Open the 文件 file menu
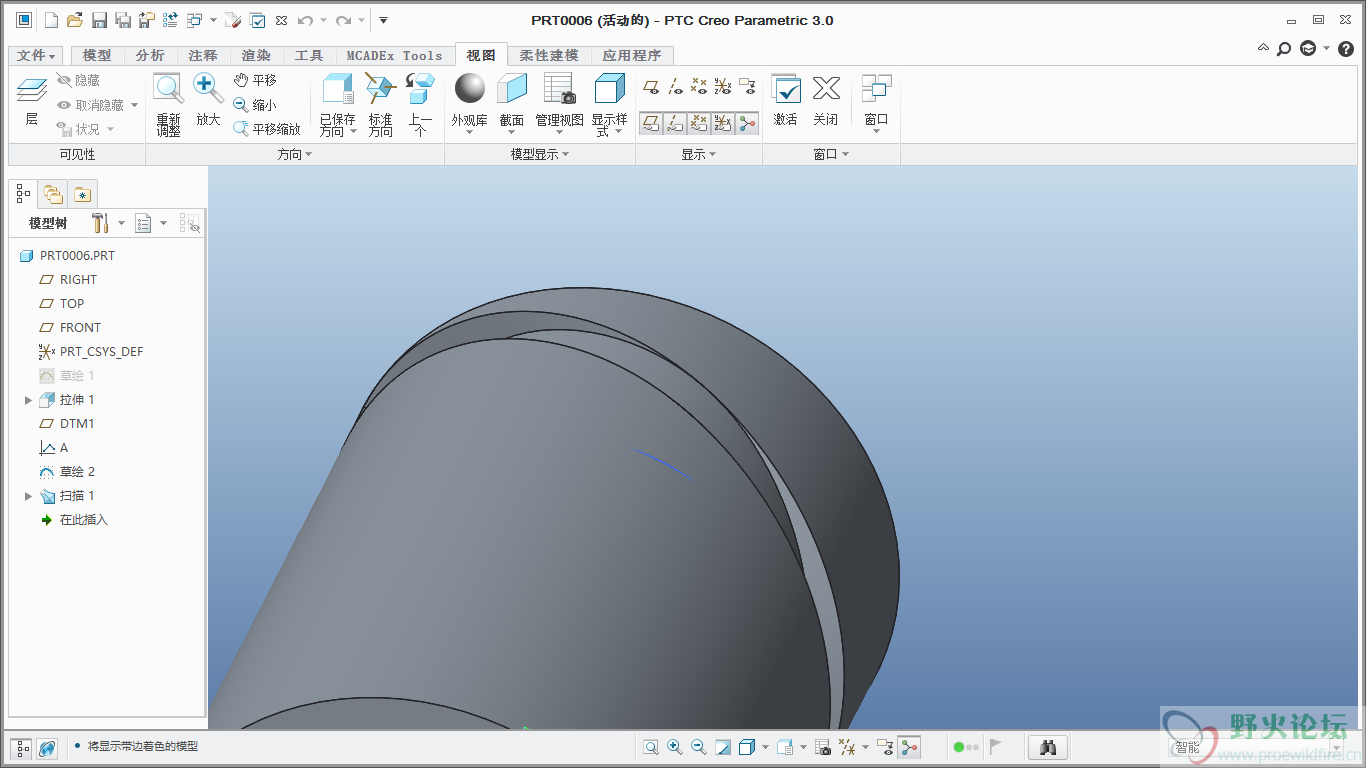1371x773 pixels. point(36,56)
